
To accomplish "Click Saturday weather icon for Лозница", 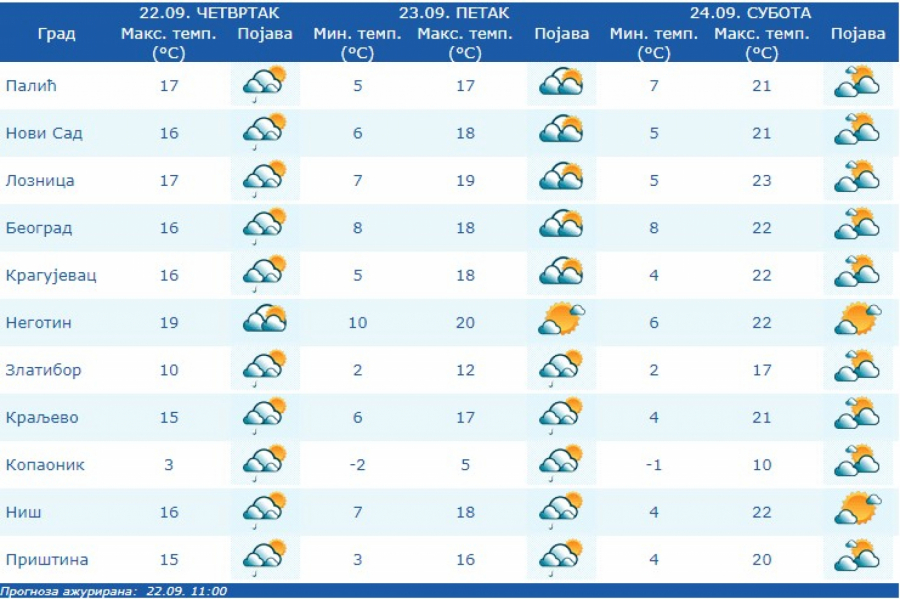I will click(x=858, y=179).
